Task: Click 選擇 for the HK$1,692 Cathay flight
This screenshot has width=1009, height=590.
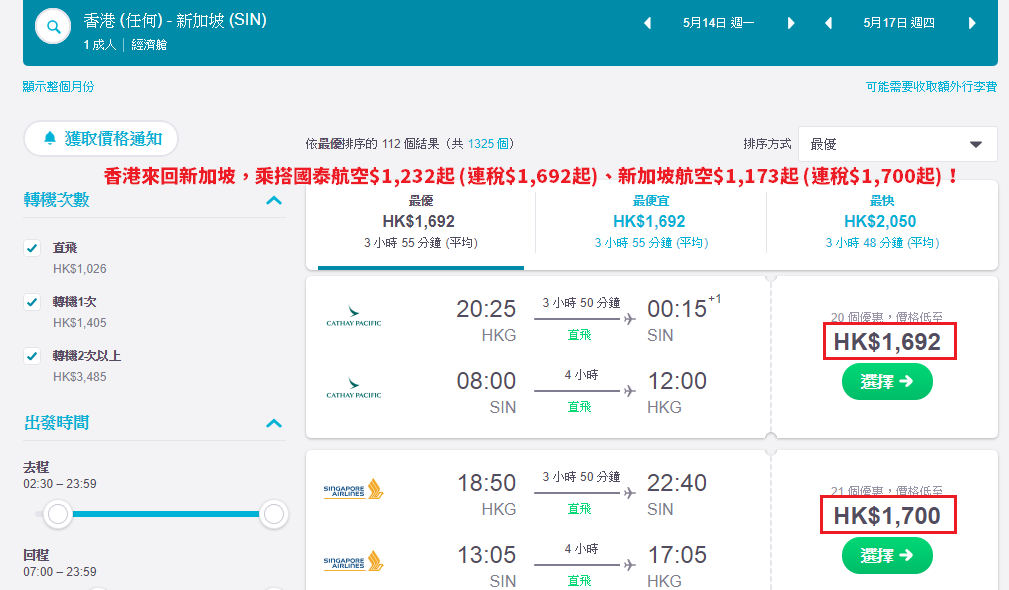Action: pos(887,382)
